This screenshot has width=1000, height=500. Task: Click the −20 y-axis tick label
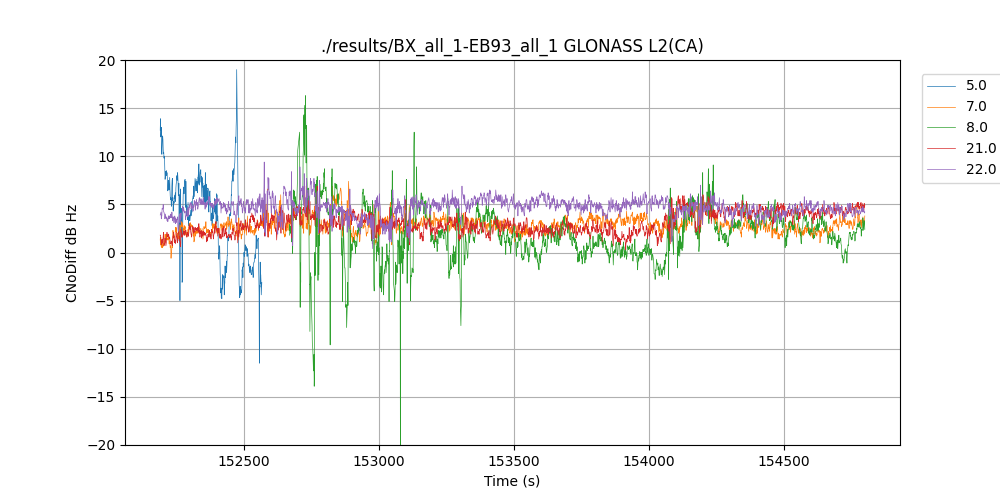click(104, 445)
